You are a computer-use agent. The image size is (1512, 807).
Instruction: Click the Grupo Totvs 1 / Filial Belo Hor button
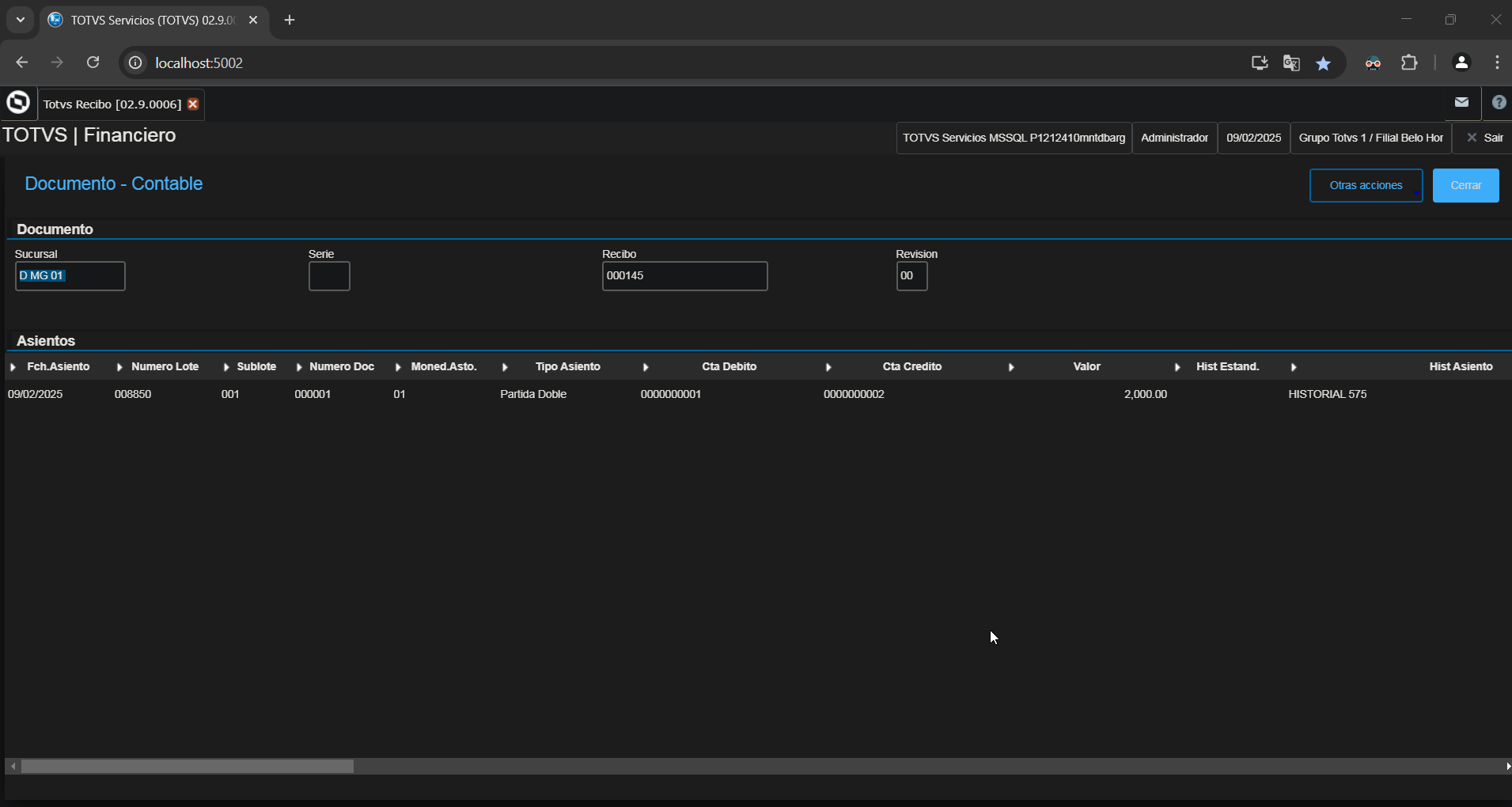pyautogui.click(x=1371, y=138)
